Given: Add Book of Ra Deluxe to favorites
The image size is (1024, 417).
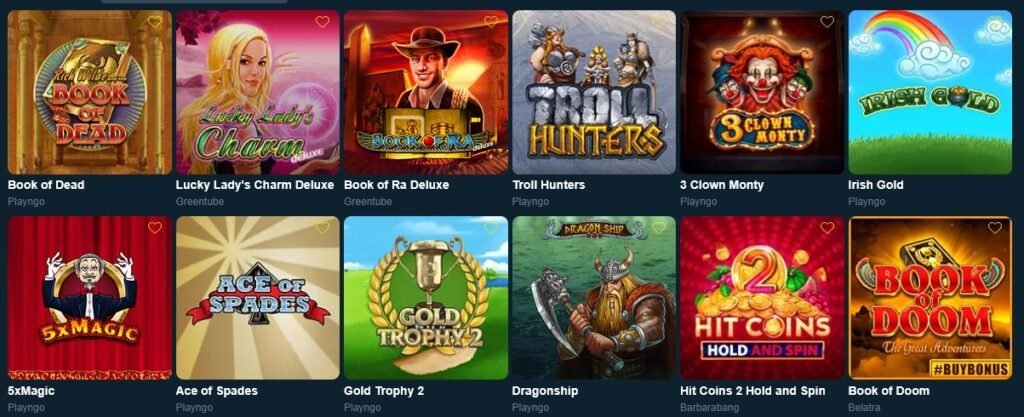Looking at the screenshot, I should click(491, 22).
